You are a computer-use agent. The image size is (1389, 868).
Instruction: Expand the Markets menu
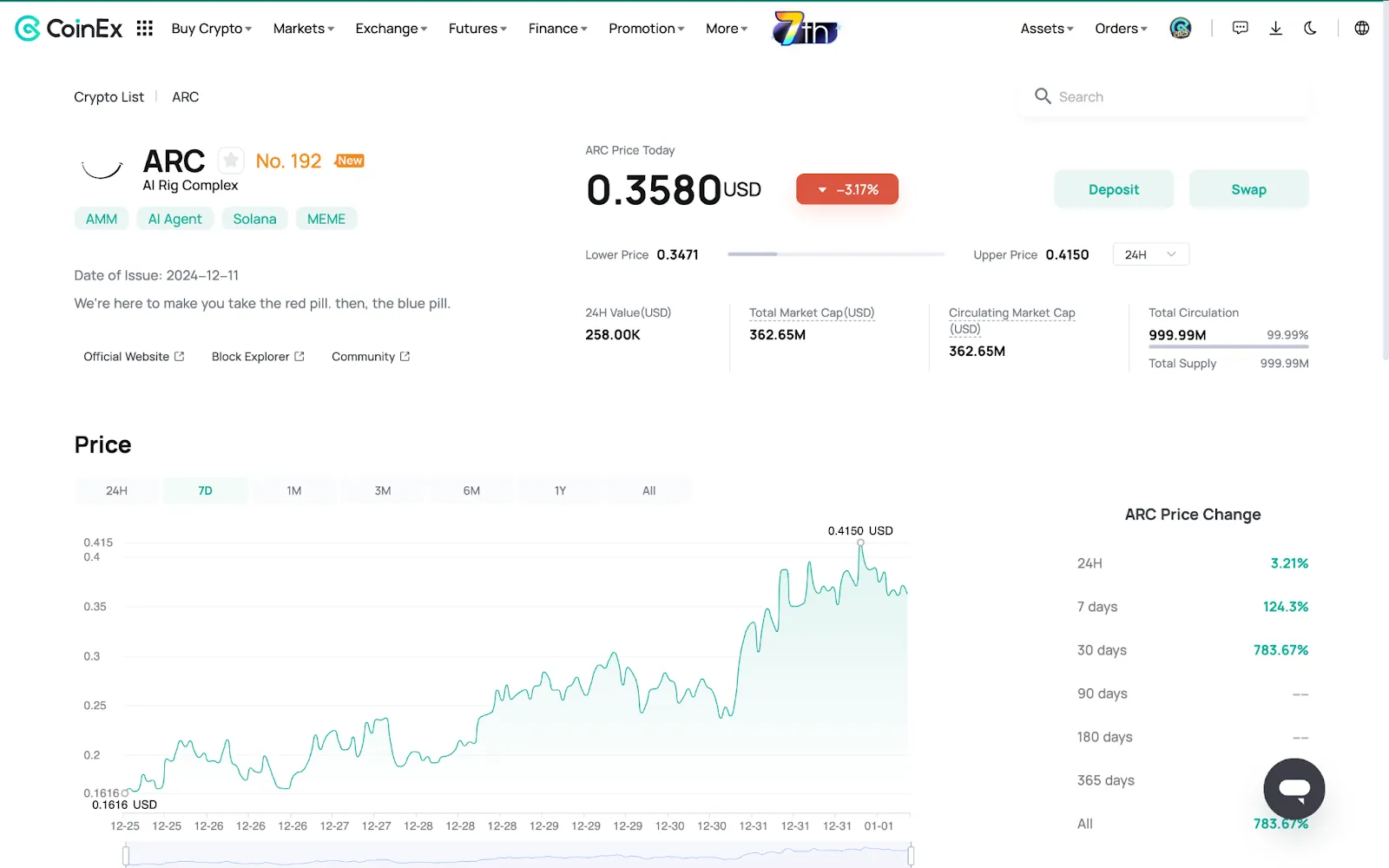[x=304, y=29]
